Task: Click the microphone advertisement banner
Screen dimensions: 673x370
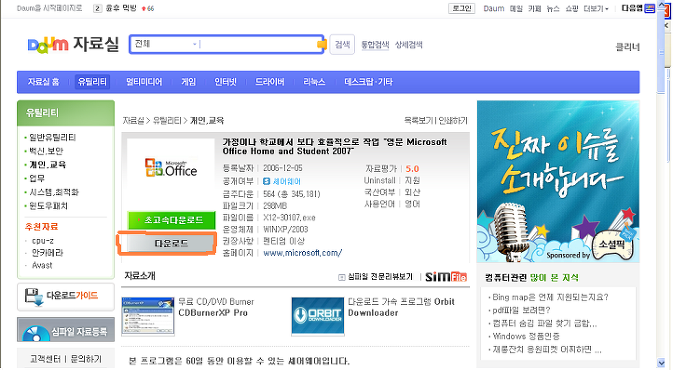Action: pyautogui.click(x=558, y=181)
